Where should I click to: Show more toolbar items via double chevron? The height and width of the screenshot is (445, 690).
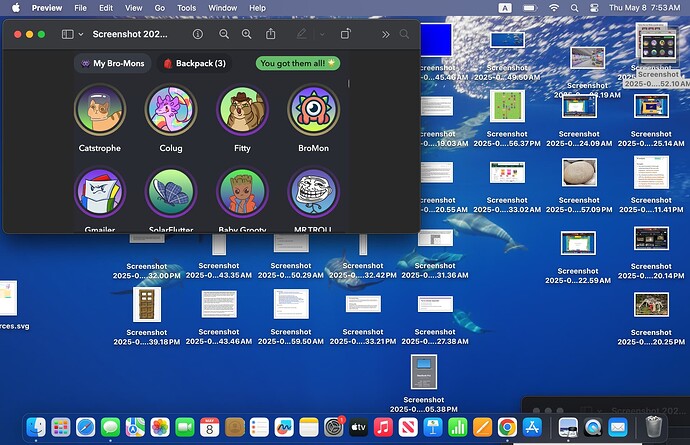[385, 34]
